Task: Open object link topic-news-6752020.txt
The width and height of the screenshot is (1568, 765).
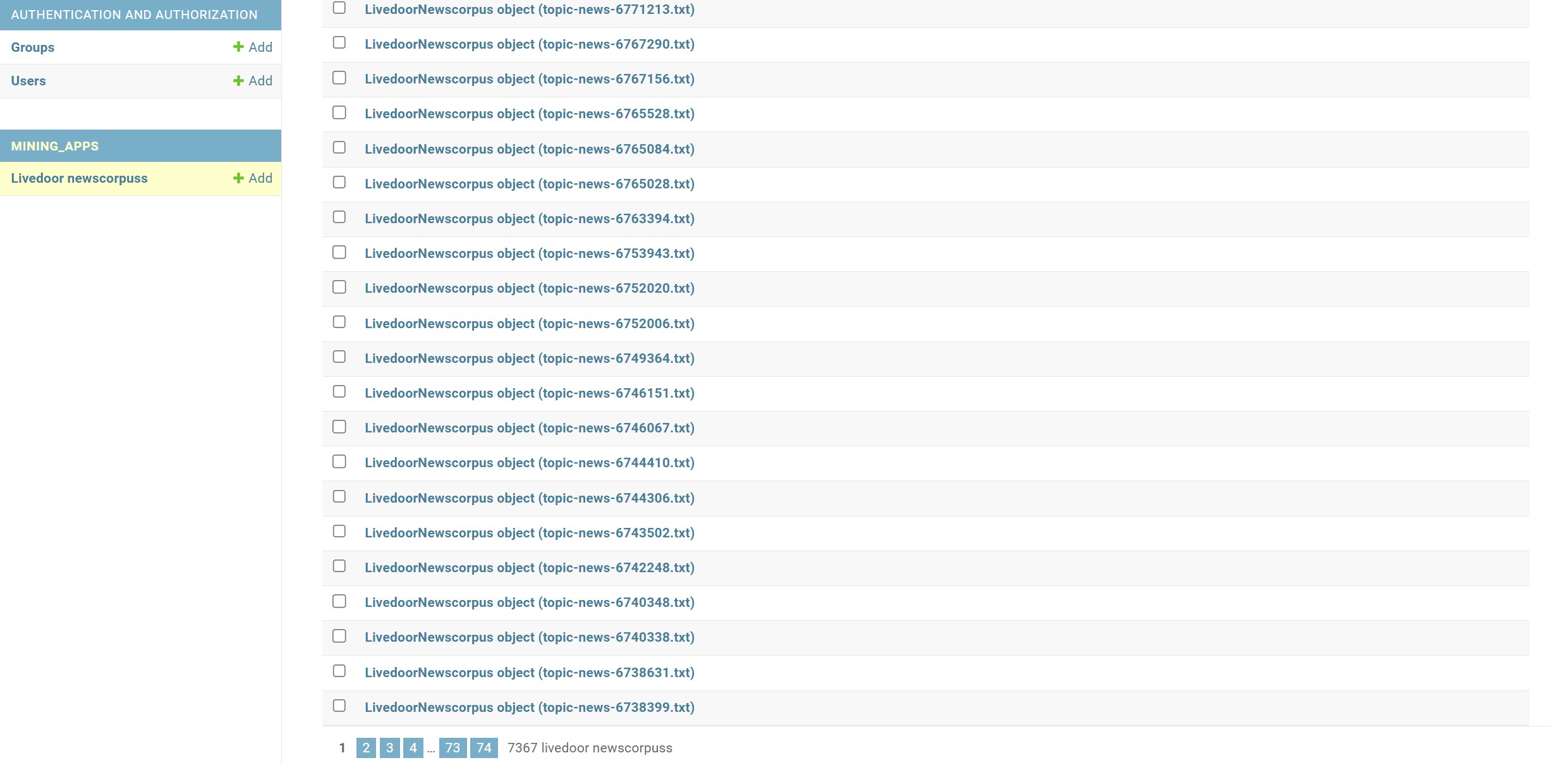Action: coord(530,288)
